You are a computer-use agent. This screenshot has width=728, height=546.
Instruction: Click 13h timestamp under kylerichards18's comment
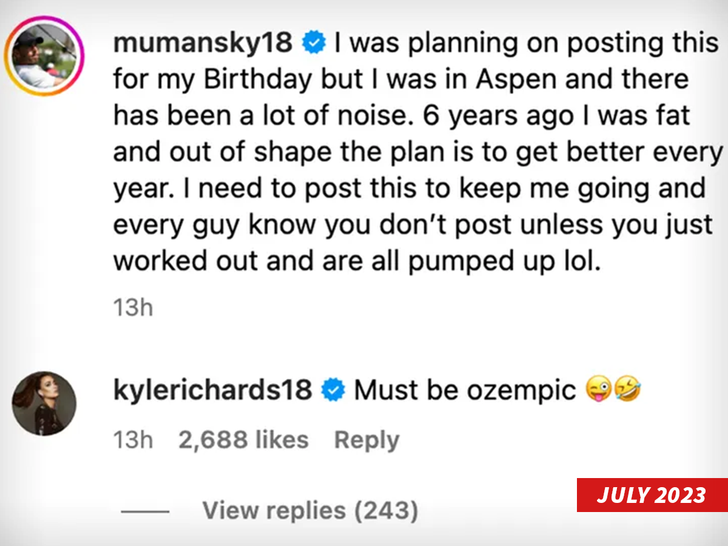(132, 440)
